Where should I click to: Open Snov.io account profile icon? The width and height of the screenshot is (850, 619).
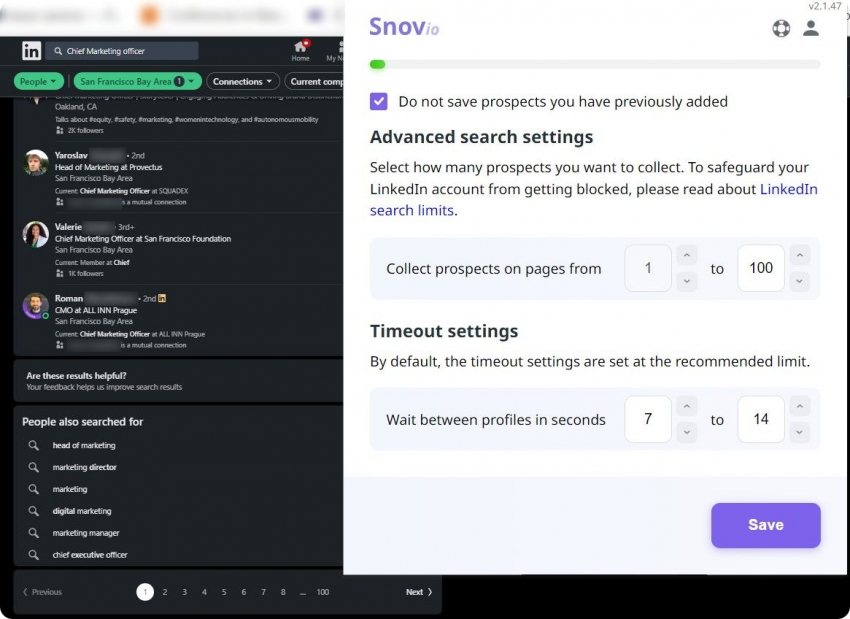pos(811,28)
